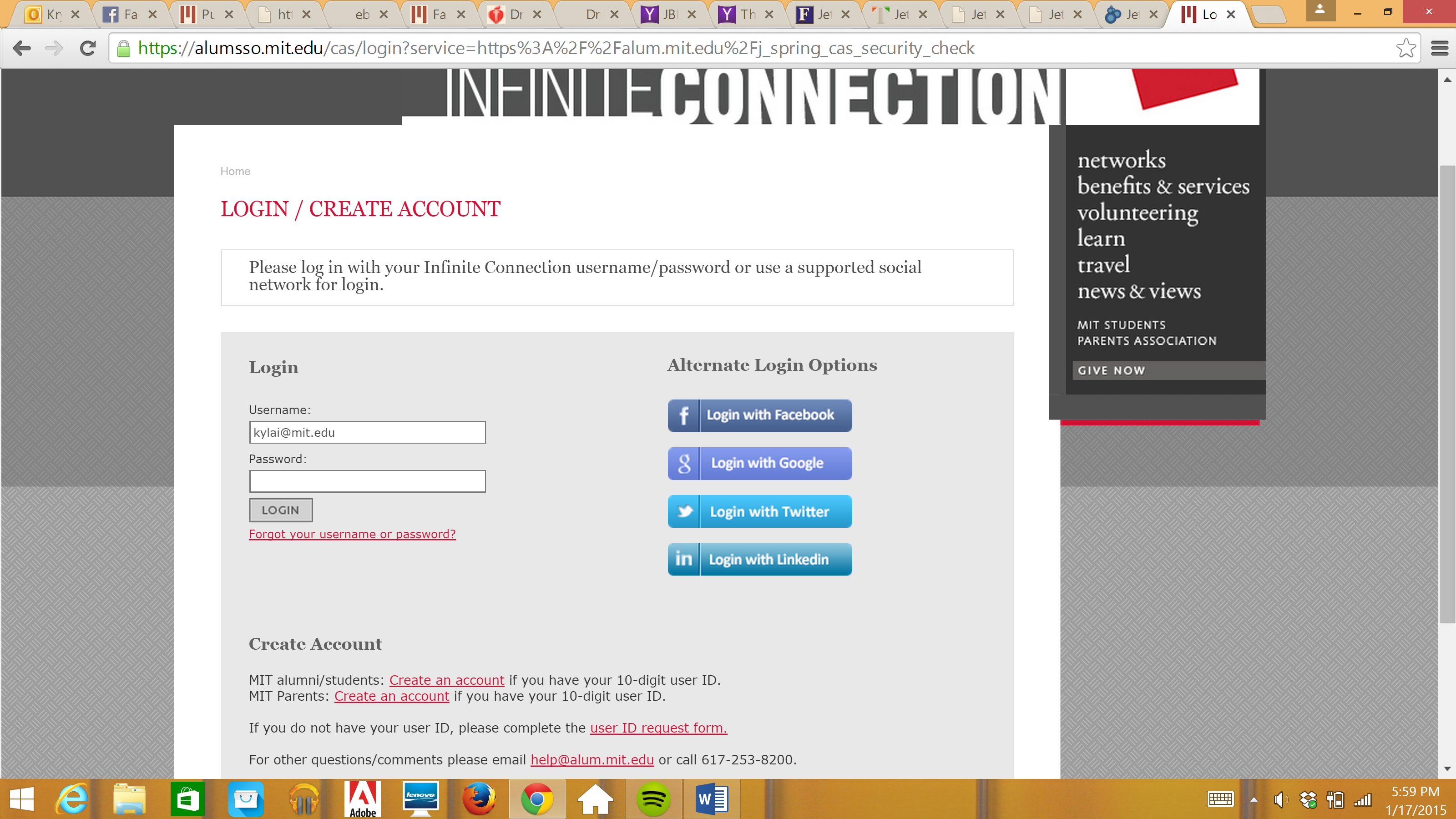Log in with Linkedin
Viewport: 1456px width, 819px height.
click(760, 560)
